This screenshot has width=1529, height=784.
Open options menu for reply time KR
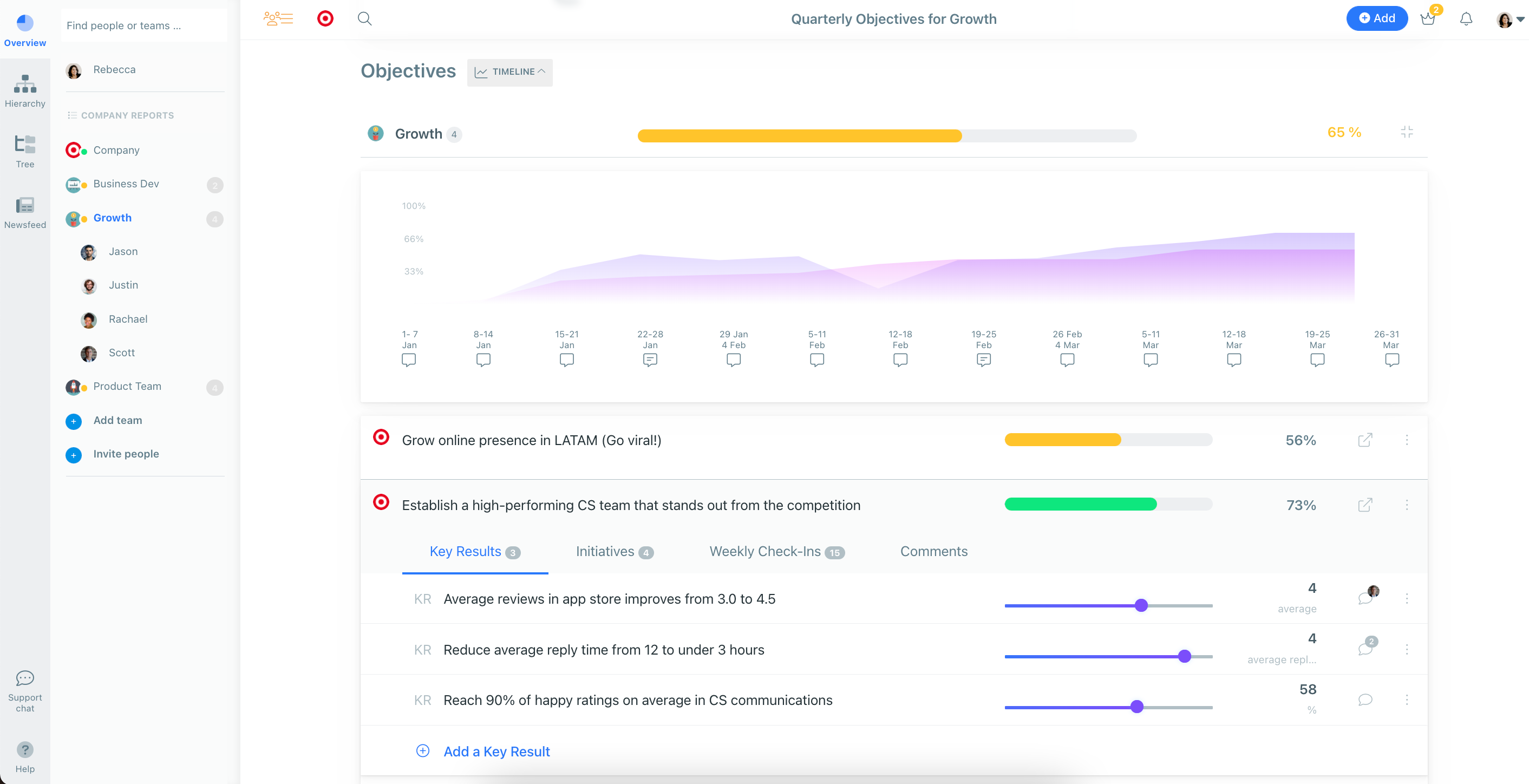click(1406, 649)
